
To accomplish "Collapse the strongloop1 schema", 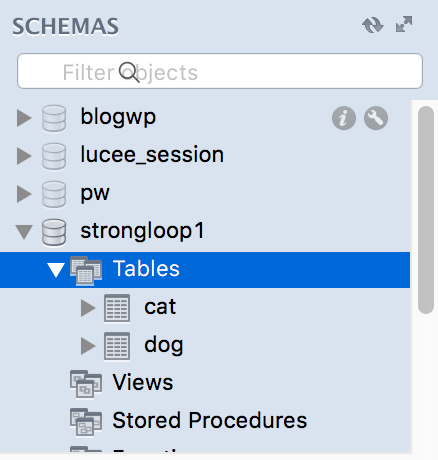I will point(24,232).
